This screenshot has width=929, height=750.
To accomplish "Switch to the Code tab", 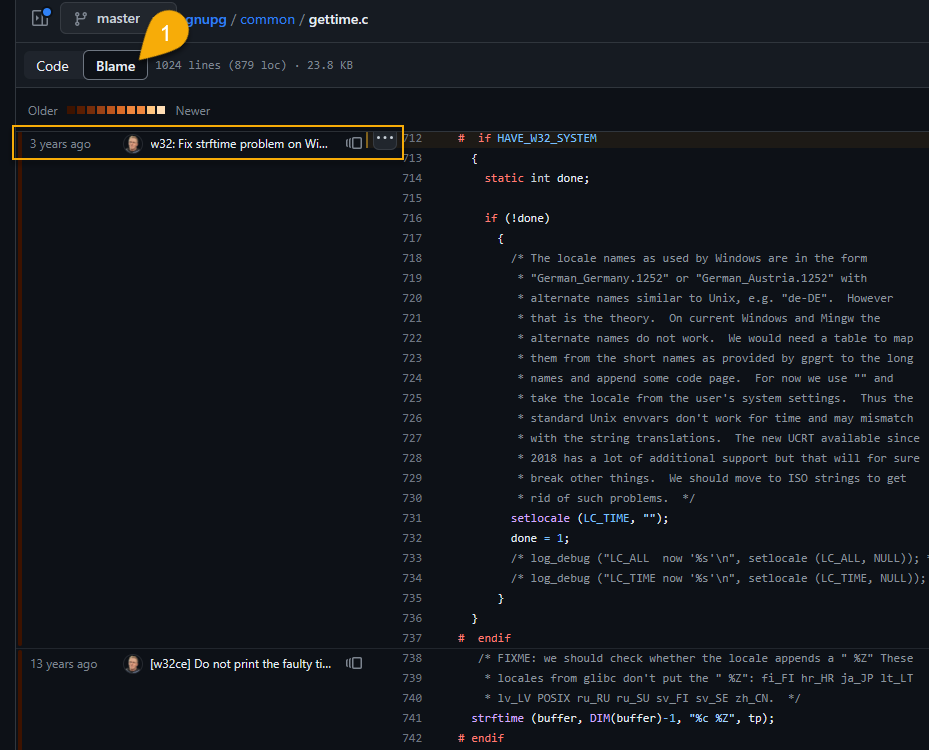I will pos(52,66).
